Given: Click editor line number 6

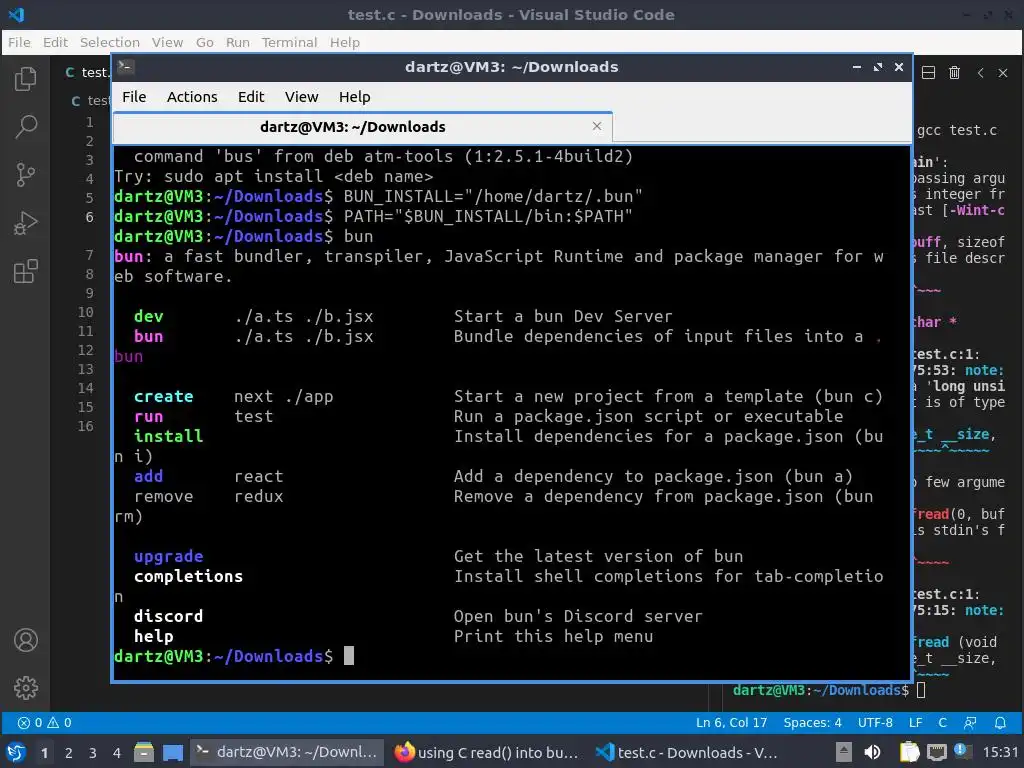Looking at the screenshot, I should (x=89, y=217).
